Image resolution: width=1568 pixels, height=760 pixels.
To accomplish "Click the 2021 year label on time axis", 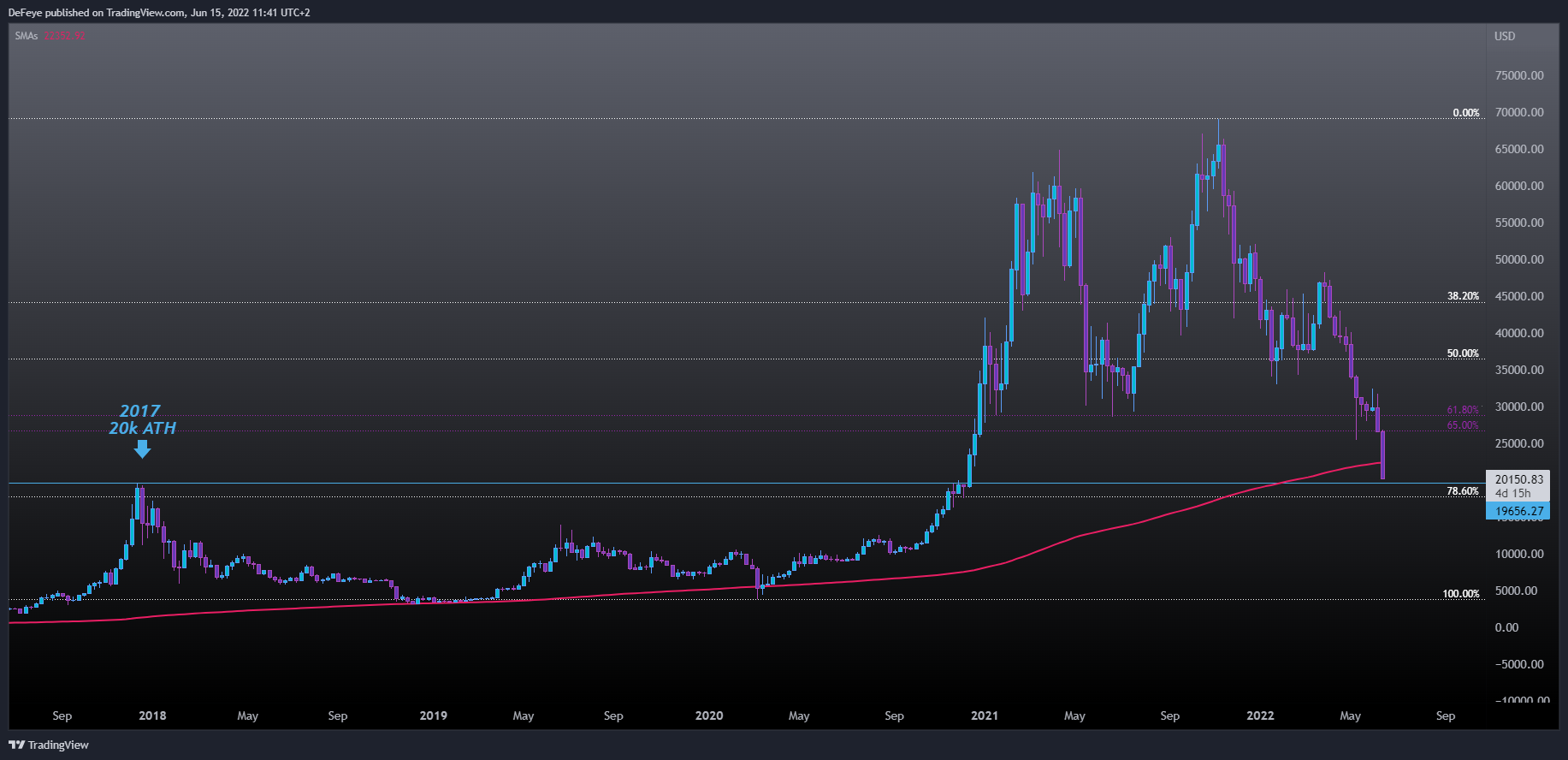I will click(x=985, y=715).
